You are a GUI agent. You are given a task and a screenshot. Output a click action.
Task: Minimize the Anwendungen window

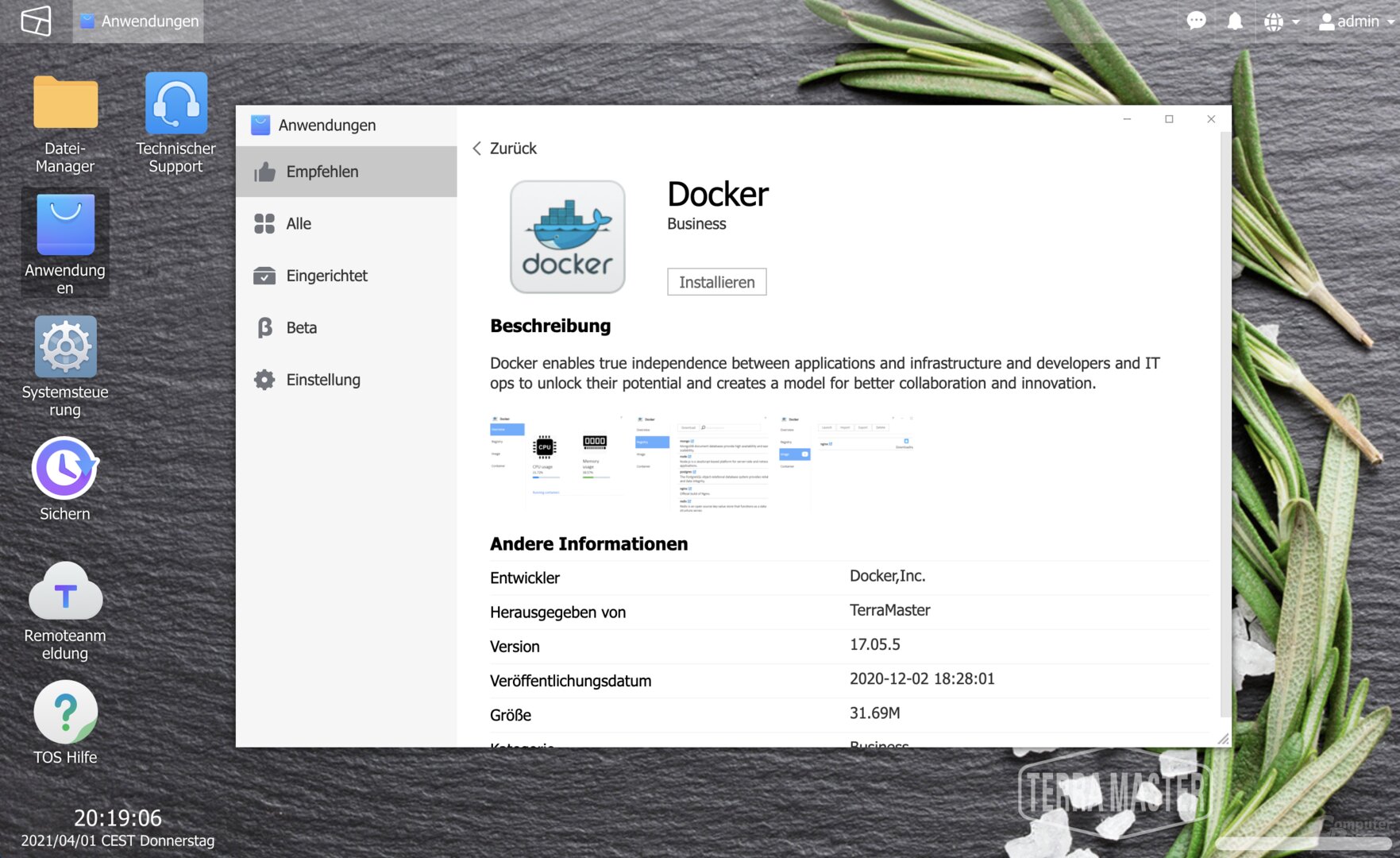pos(1127,119)
